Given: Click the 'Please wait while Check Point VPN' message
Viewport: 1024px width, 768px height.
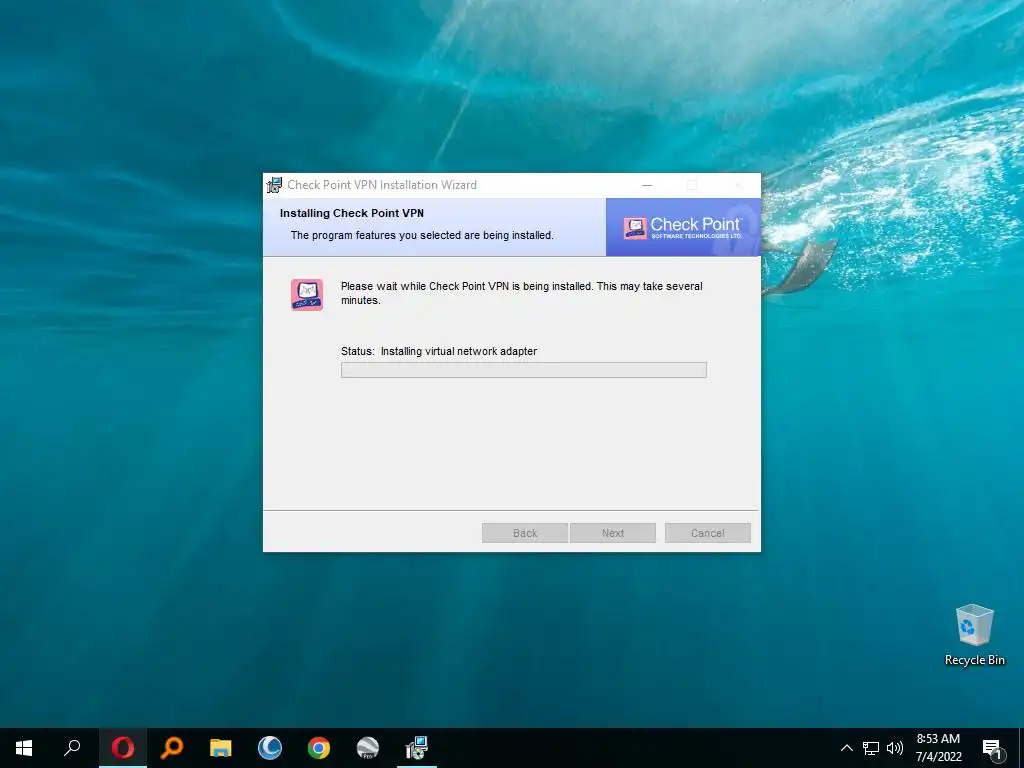Looking at the screenshot, I should (522, 293).
